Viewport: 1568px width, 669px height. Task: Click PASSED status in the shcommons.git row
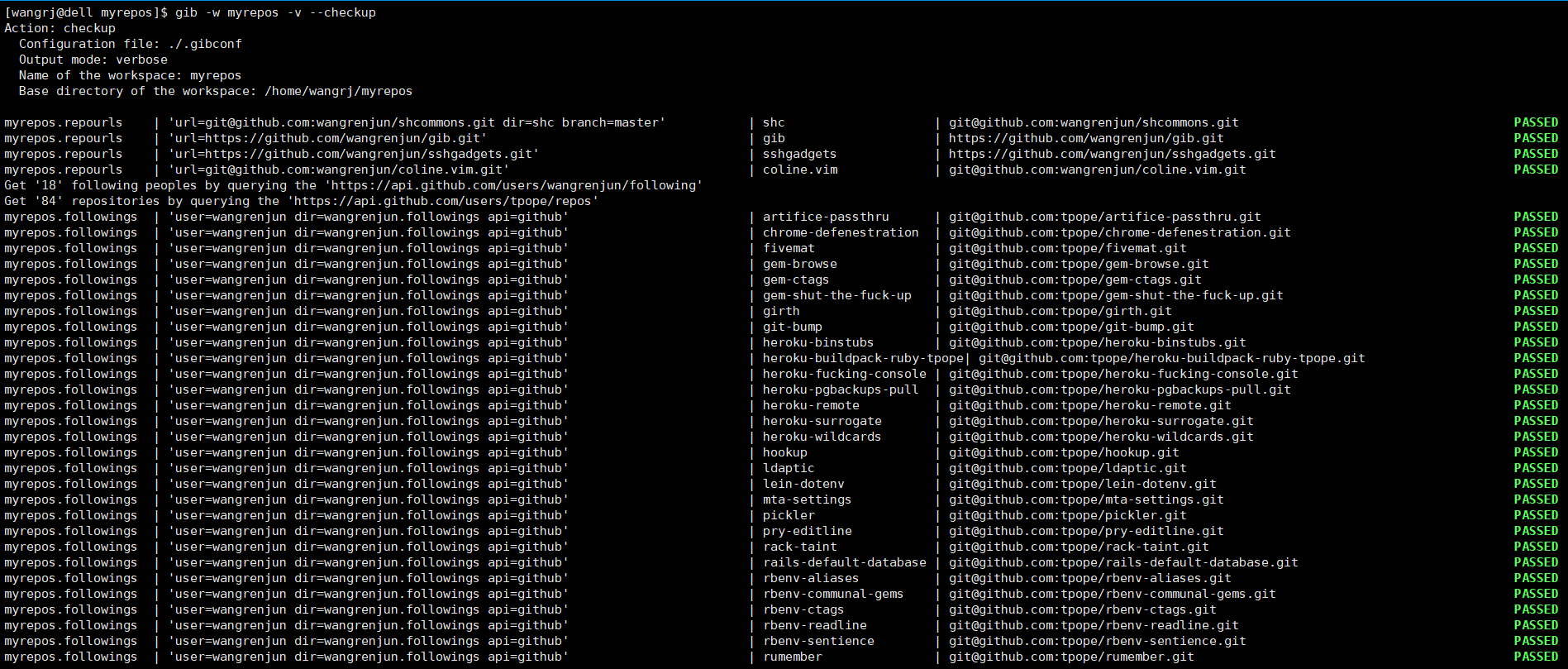[x=1536, y=122]
